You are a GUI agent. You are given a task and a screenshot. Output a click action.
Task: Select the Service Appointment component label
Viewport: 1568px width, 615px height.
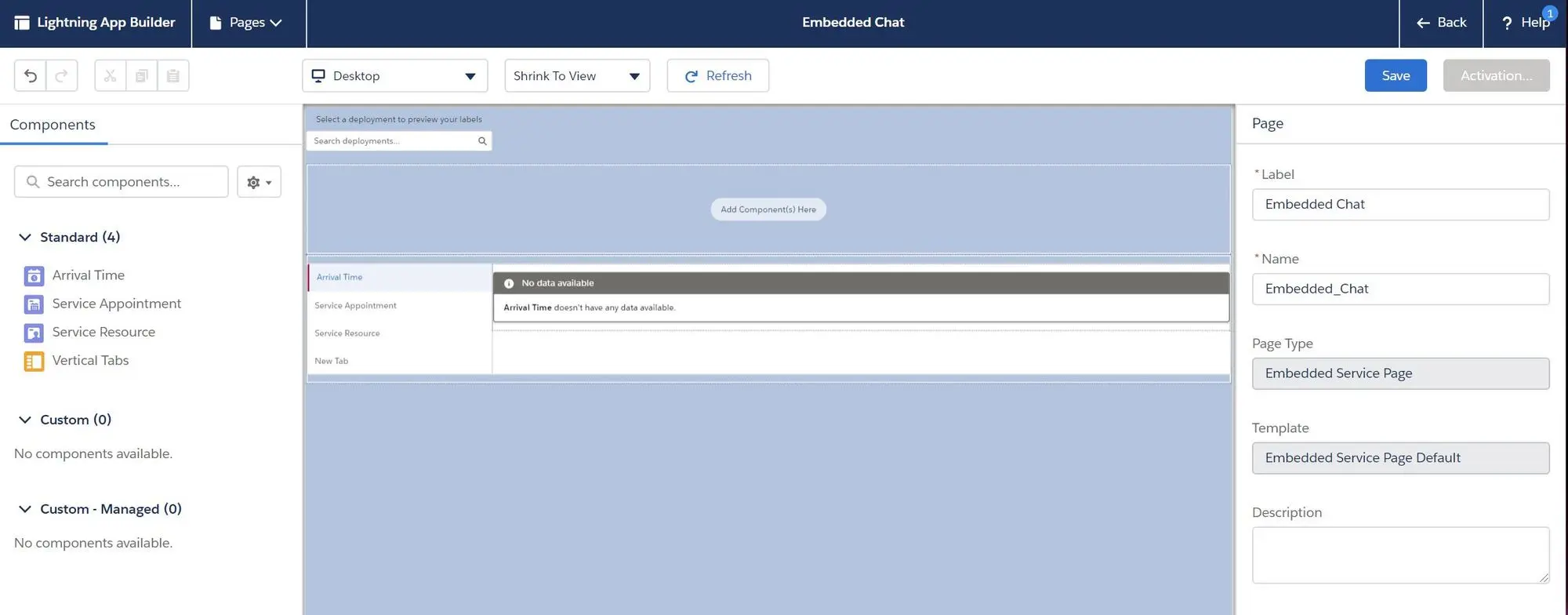tap(117, 304)
